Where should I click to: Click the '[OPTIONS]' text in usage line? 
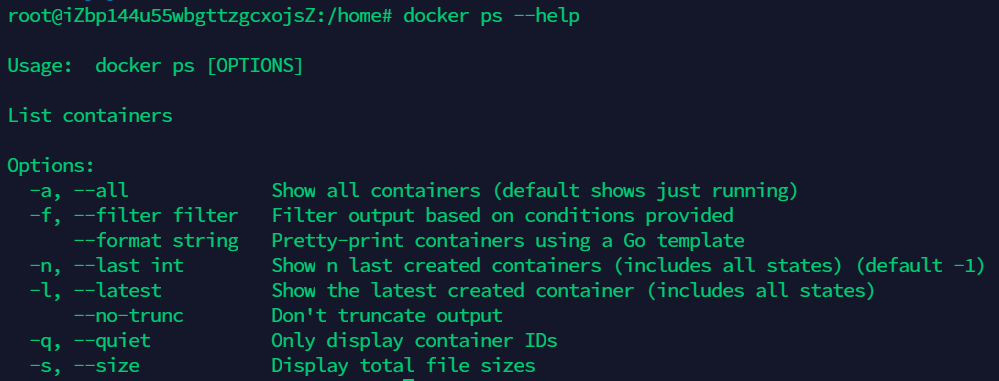coord(255,66)
